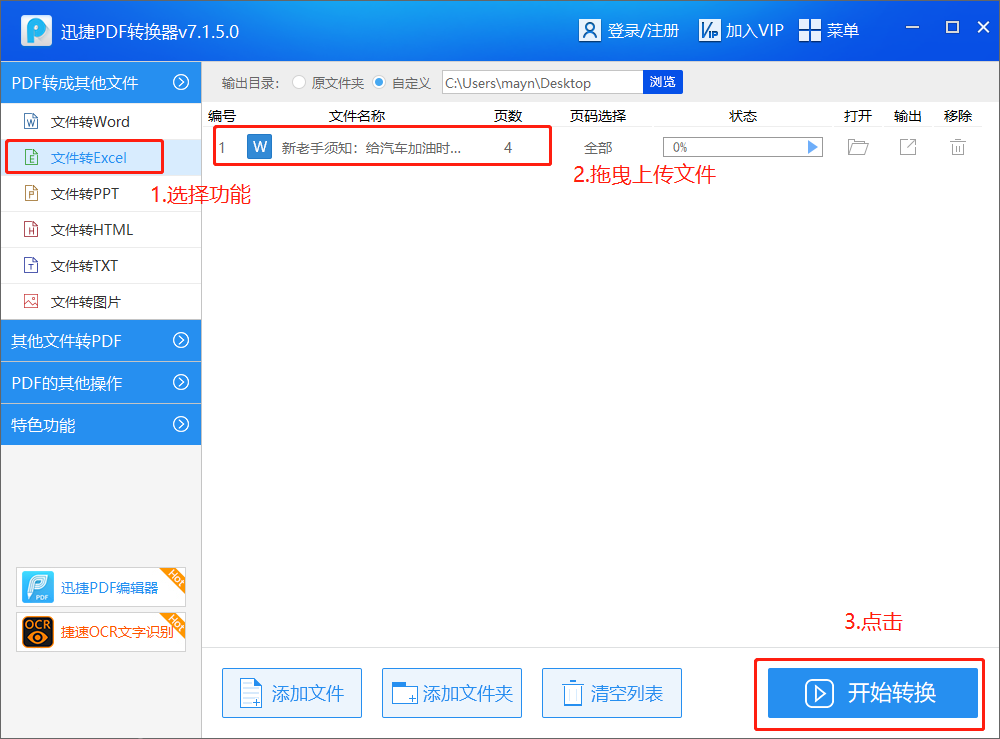Open the 捷速OCR文字识别 promo banner
Screen dimensions: 1000x739
tap(101, 632)
